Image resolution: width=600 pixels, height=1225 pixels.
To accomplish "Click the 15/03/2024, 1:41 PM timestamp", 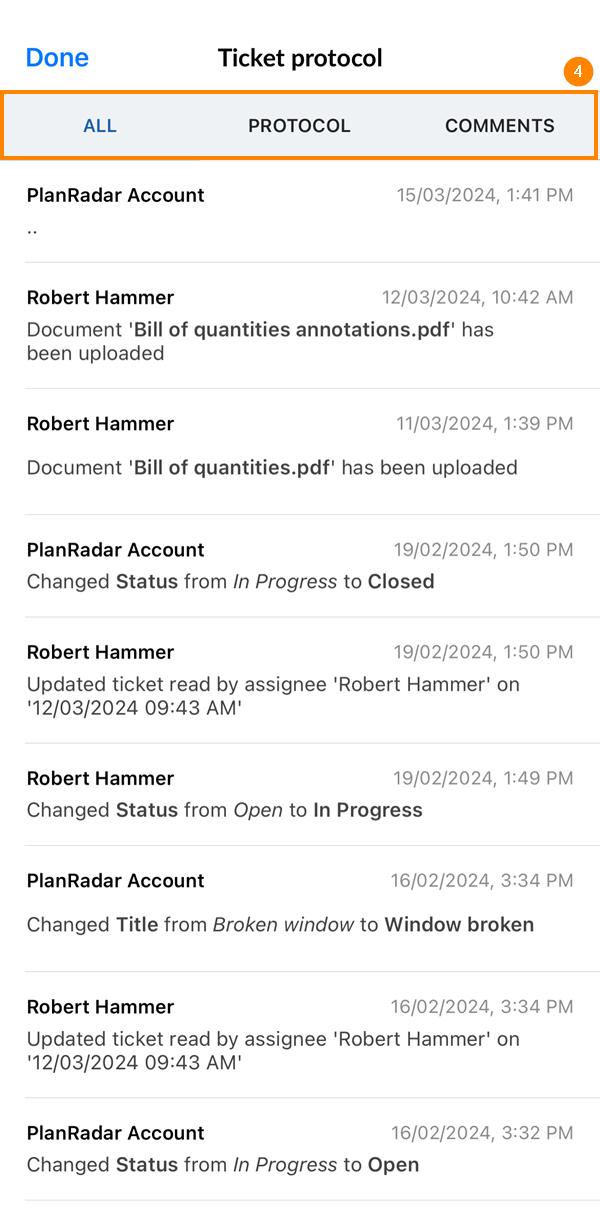I will coord(485,195).
